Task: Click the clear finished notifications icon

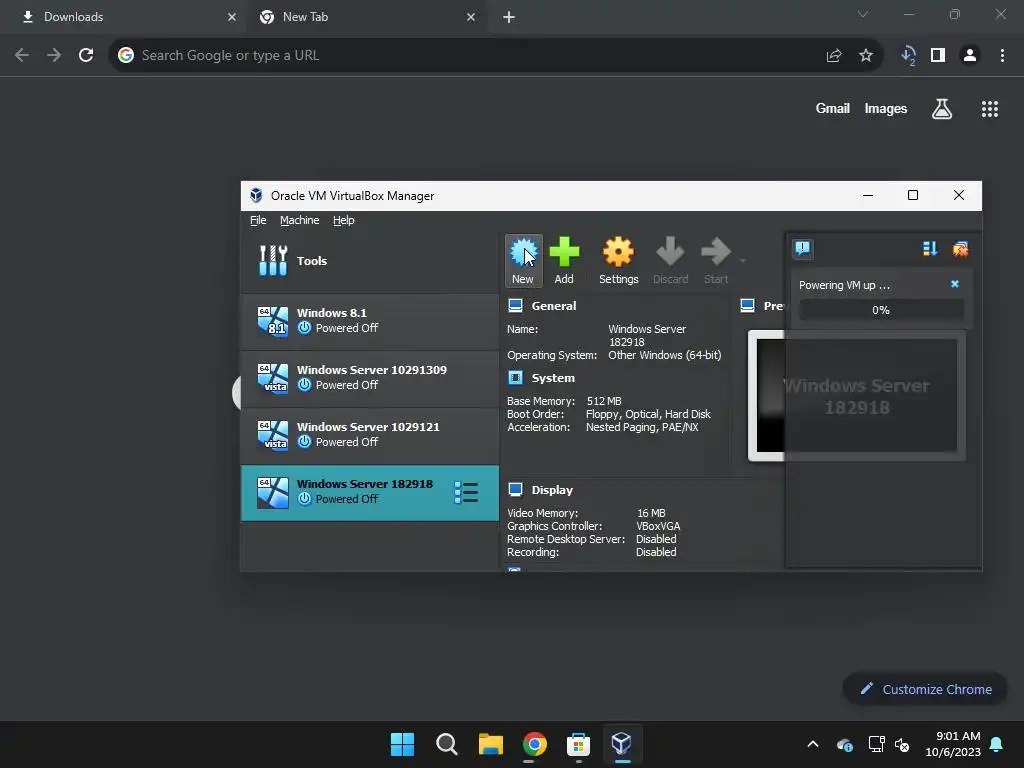Action: (x=961, y=249)
